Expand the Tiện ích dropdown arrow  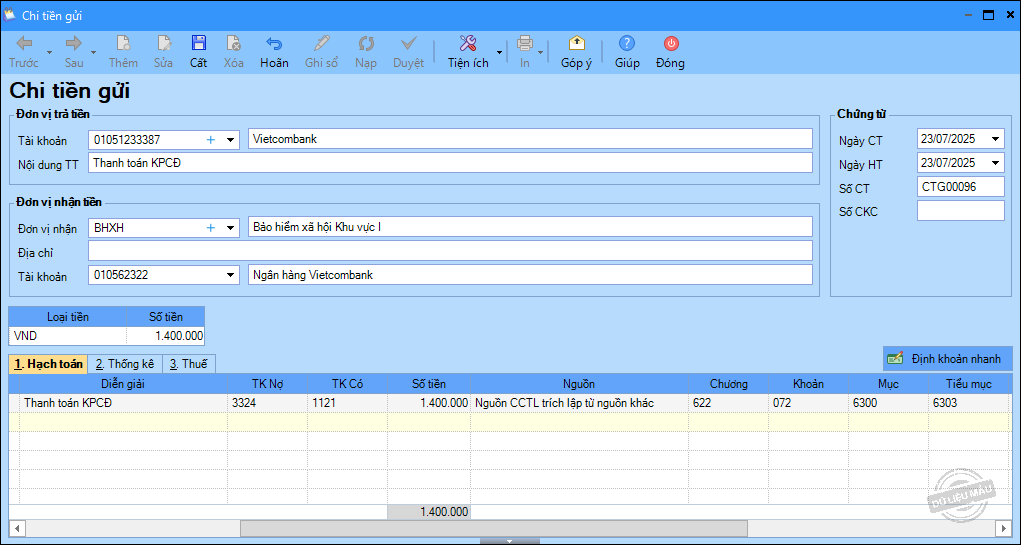tap(499, 52)
